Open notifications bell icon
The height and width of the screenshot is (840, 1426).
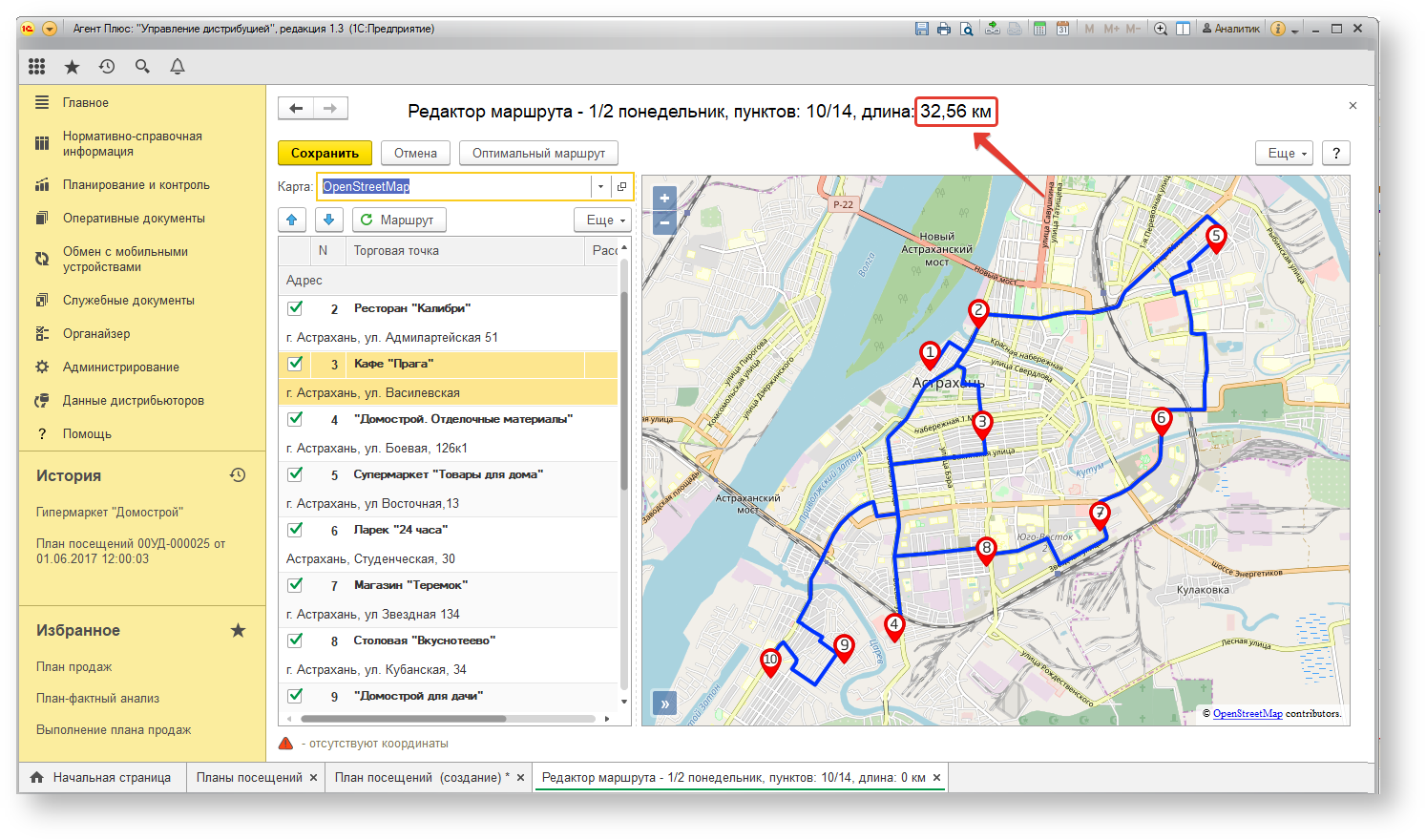point(178,66)
